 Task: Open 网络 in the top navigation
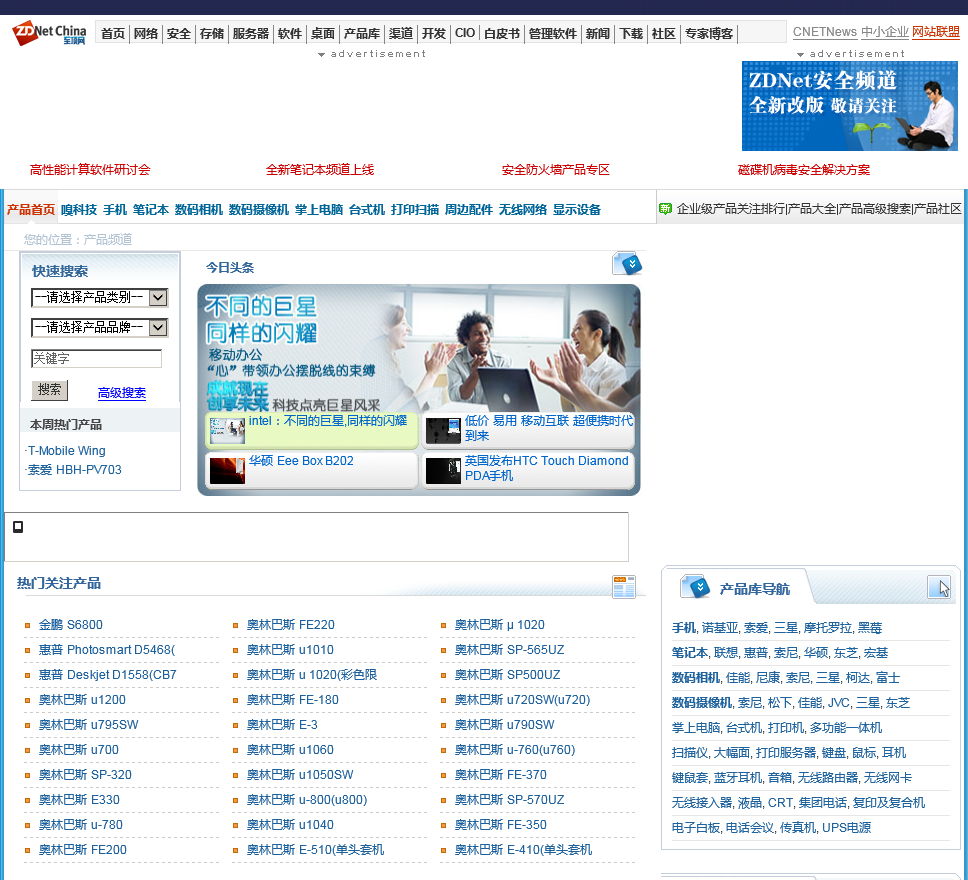(x=146, y=33)
